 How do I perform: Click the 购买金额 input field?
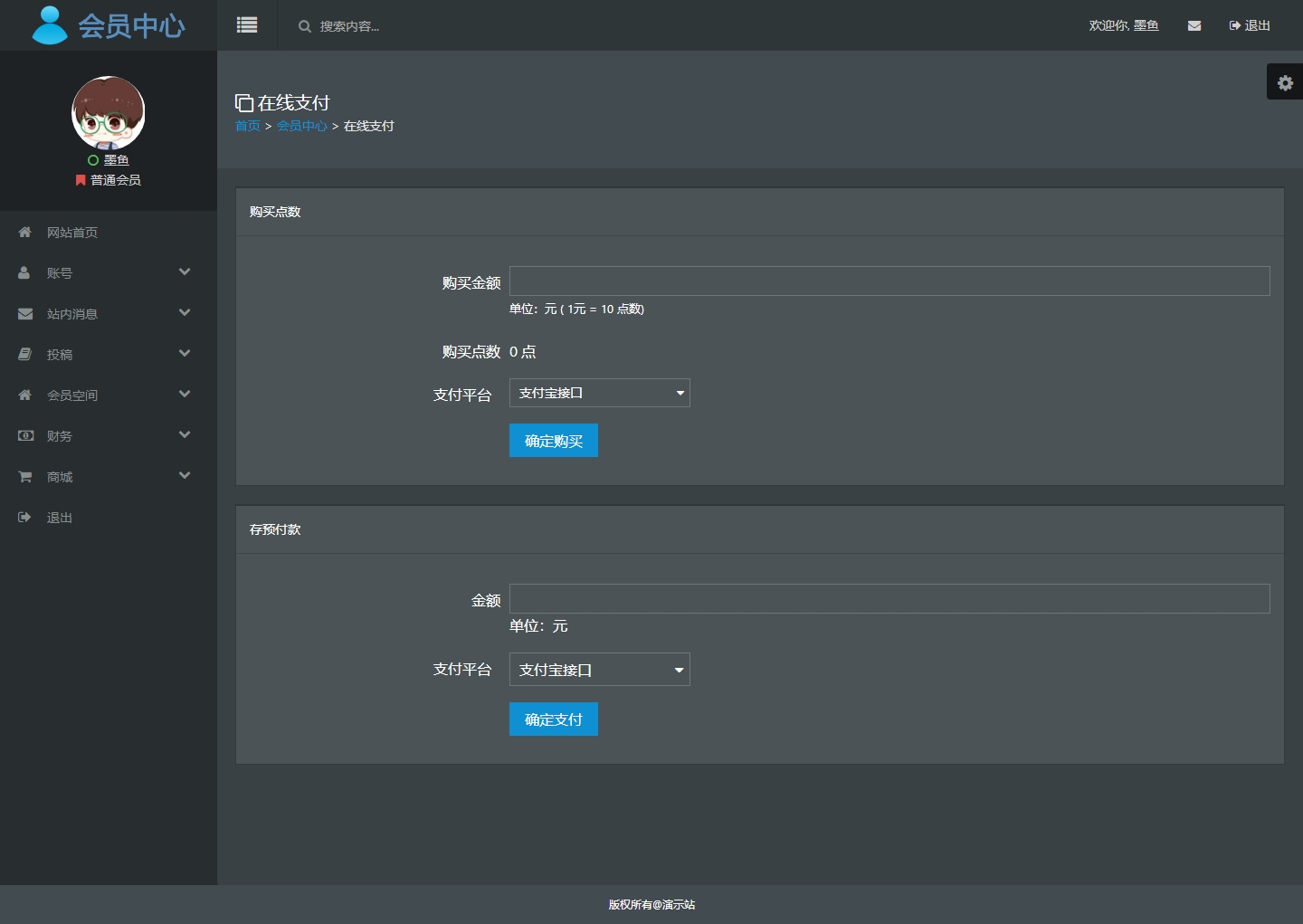889,281
